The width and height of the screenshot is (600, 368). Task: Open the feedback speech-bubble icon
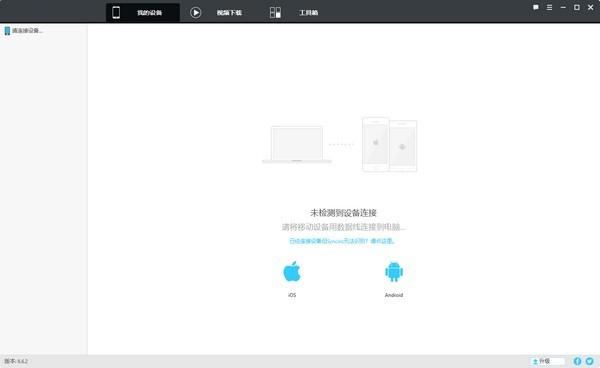(x=536, y=7)
